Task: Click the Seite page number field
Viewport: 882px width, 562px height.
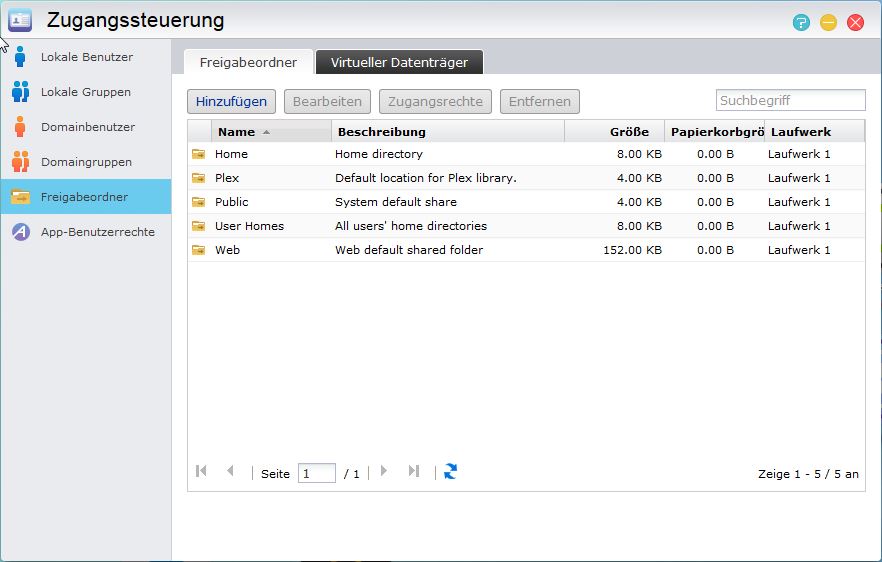Action: [317, 473]
